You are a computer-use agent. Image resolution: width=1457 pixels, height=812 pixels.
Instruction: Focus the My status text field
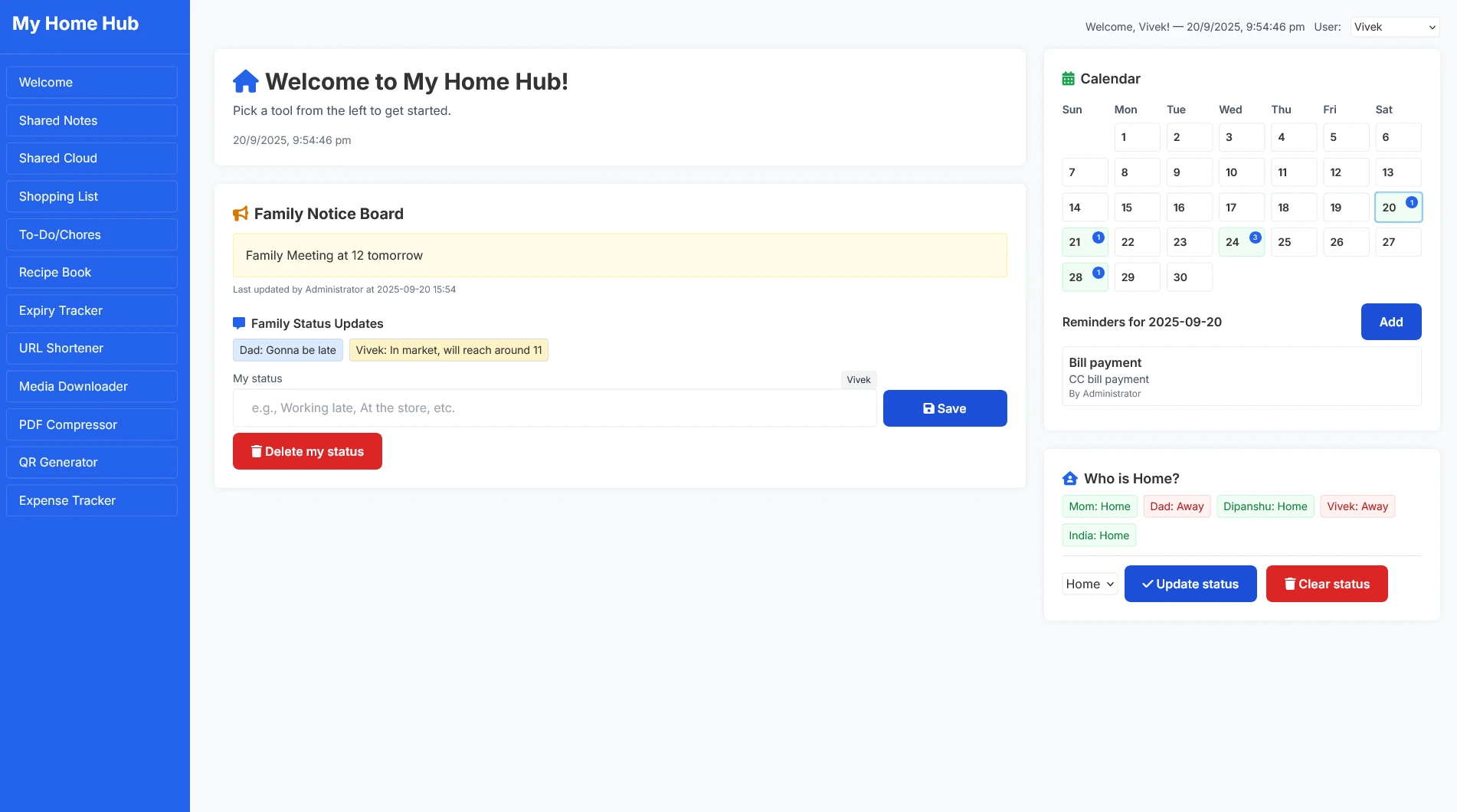pyautogui.click(x=555, y=408)
